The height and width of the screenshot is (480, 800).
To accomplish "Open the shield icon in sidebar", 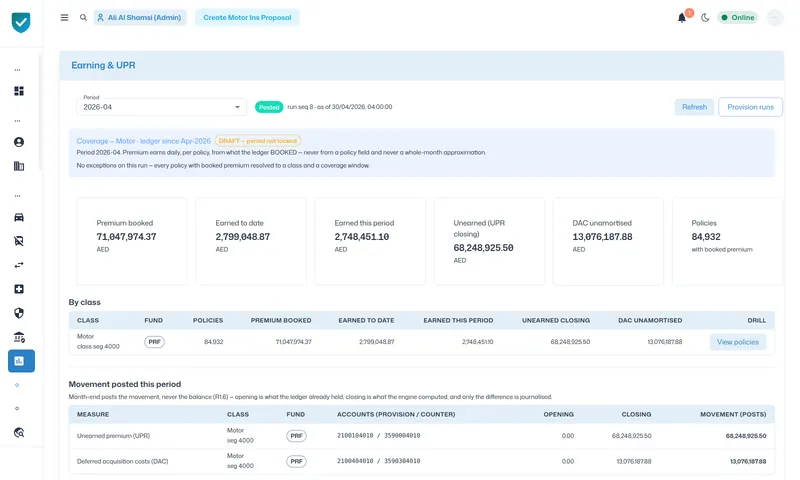I will 19,313.
